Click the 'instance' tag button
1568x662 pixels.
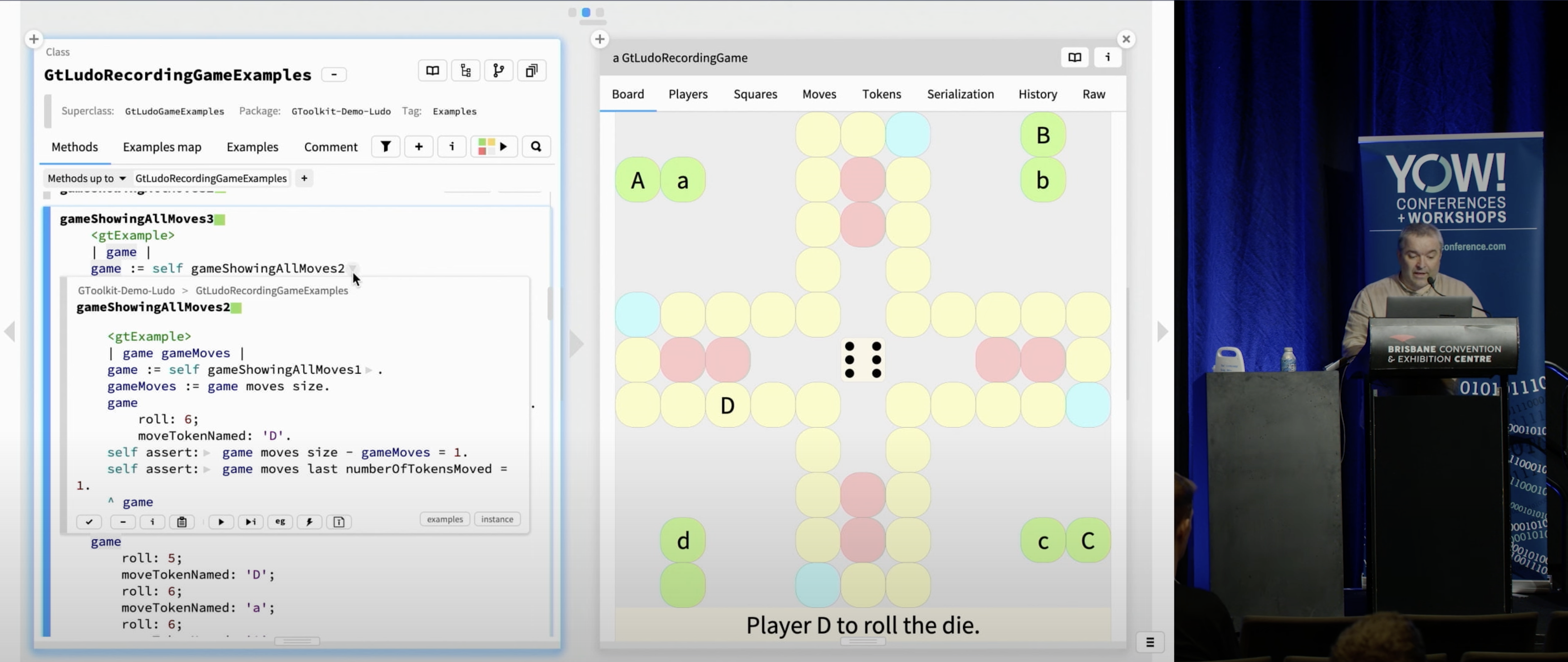pyautogui.click(x=497, y=519)
